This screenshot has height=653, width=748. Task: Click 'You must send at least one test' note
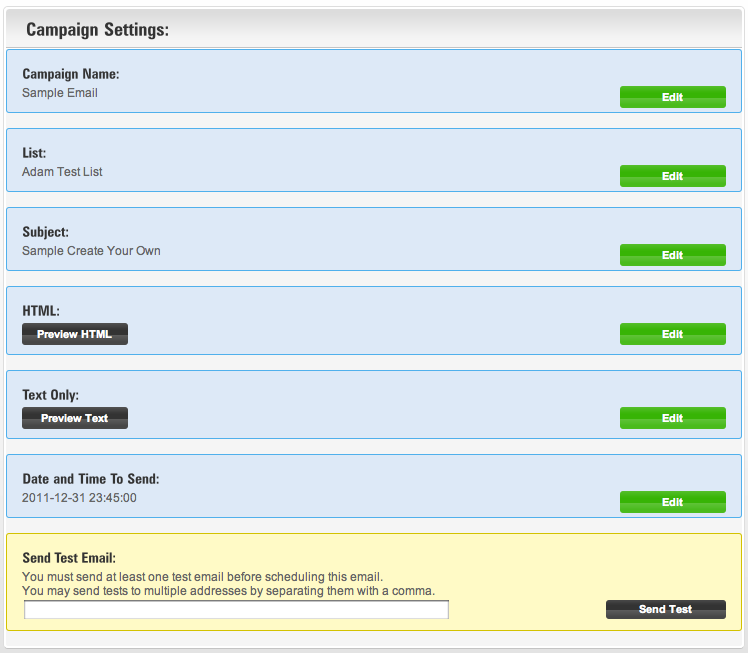coord(202,577)
